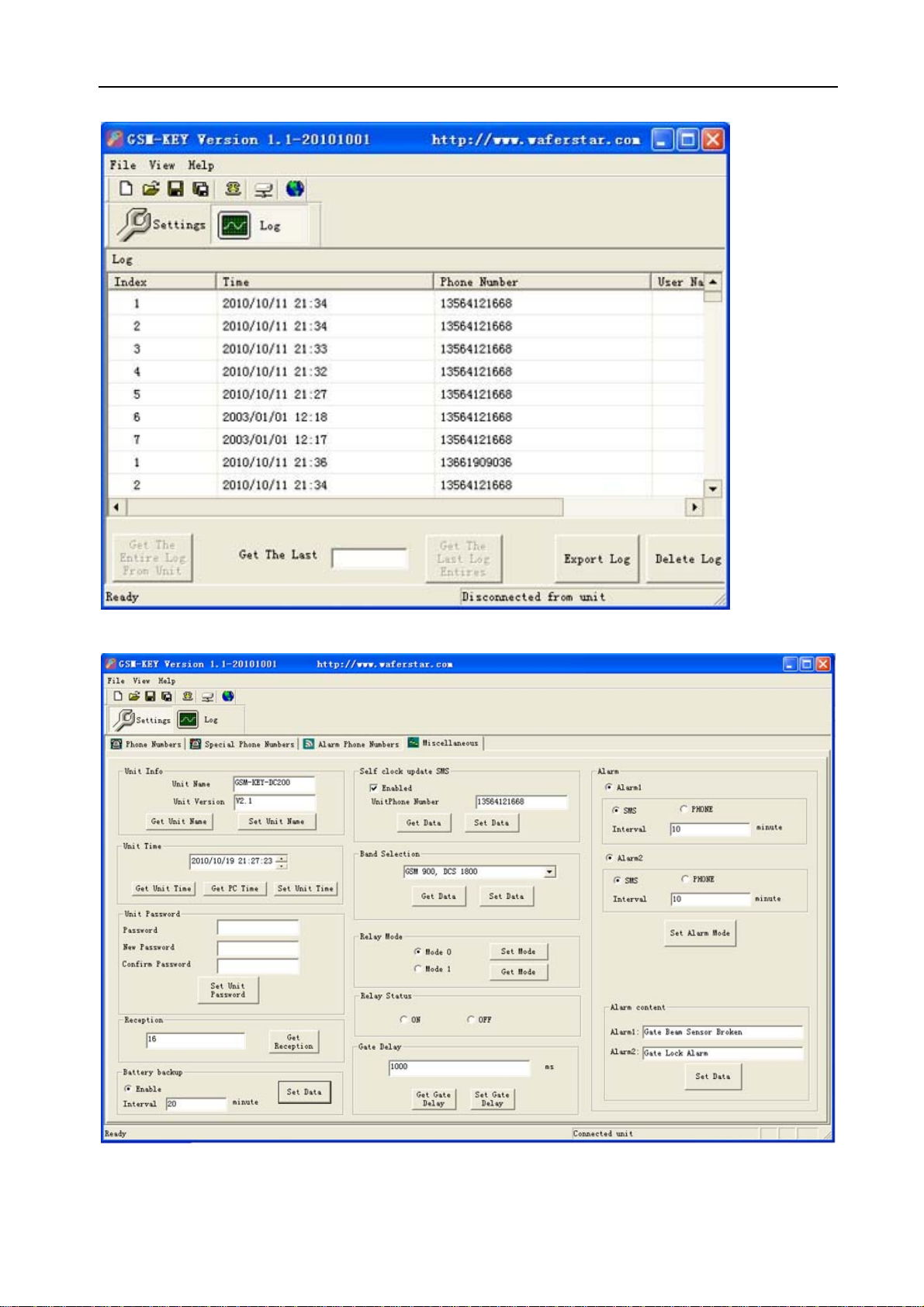Click Unit Name field GSM-KEY-DC200
This screenshot has width=924, height=1307.
coord(275,783)
